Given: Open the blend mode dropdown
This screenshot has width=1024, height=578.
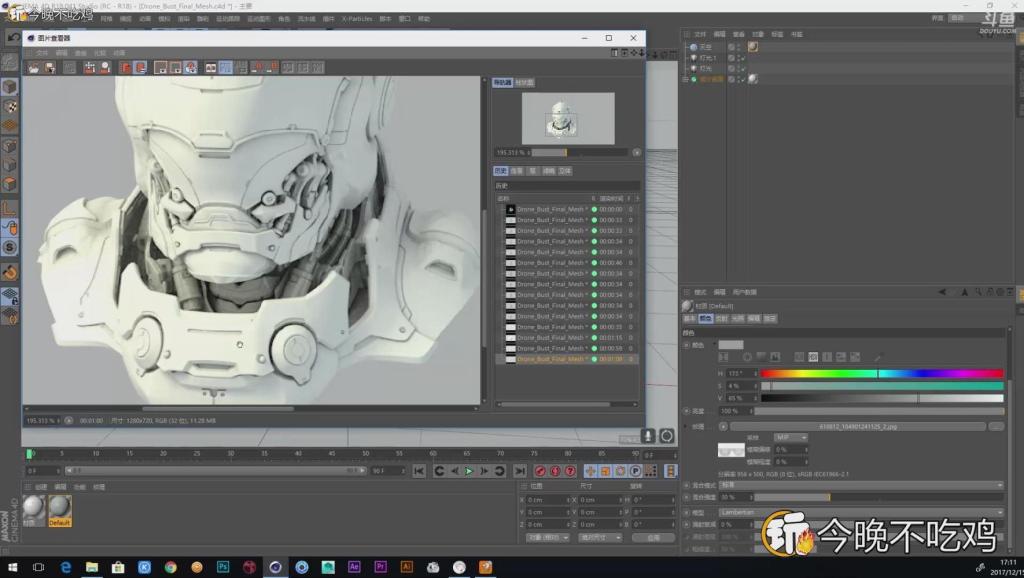Looking at the screenshot, I should click(861, 485).
